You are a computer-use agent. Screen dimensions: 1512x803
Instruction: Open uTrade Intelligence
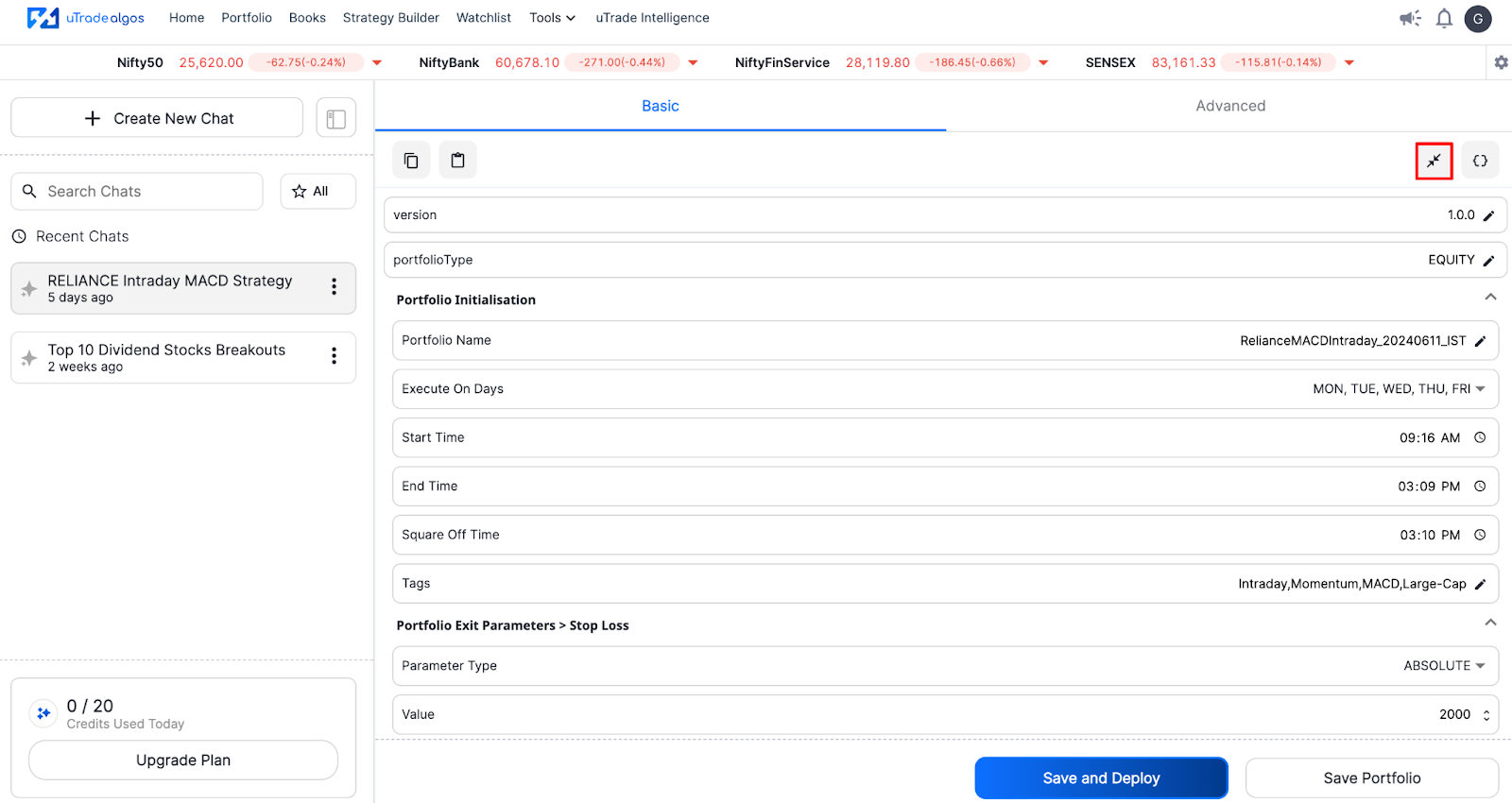point(652,18)
